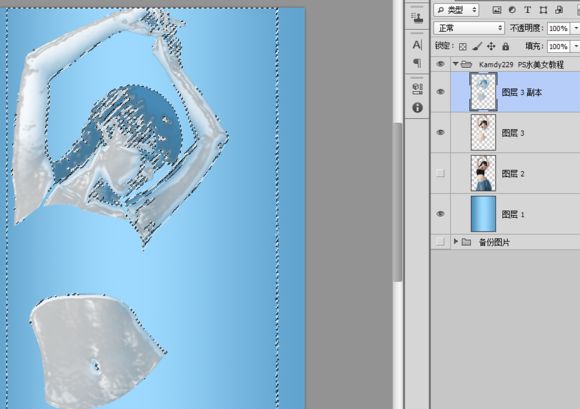The height and width of the screenshot is (409, 580).
Task: Click the 不透明度 opacity value field
Action: (x=558, y=28)
